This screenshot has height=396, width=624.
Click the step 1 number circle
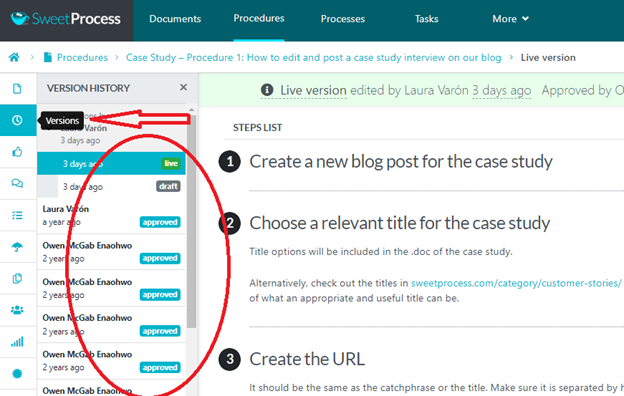click(x=230, y=162)
